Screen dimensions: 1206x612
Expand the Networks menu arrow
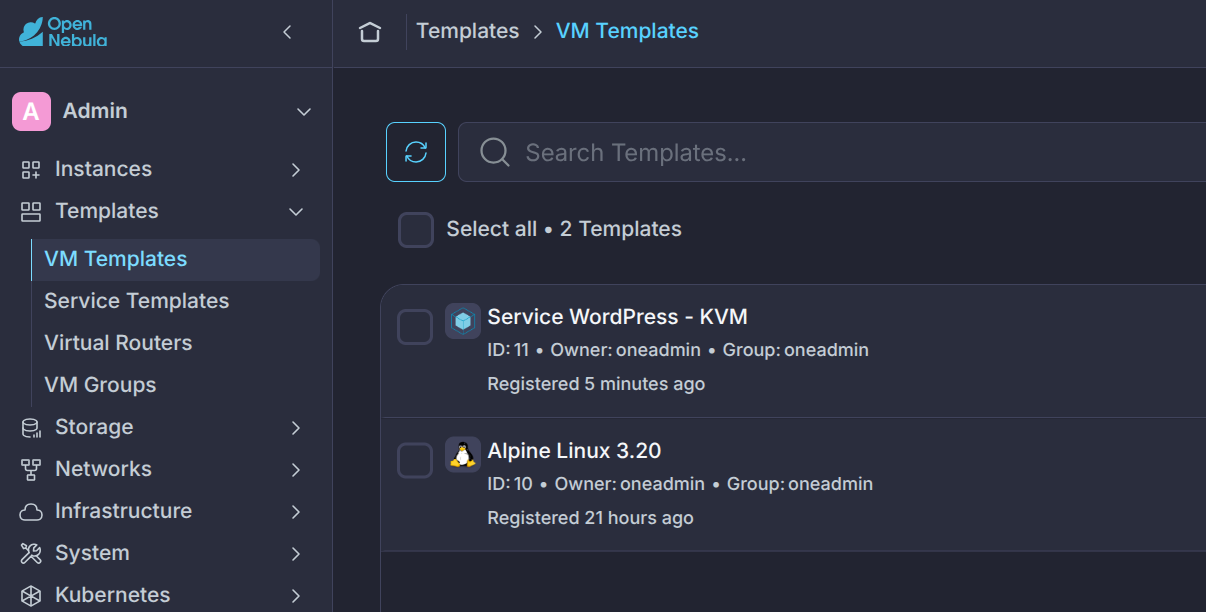pos(296,469)
